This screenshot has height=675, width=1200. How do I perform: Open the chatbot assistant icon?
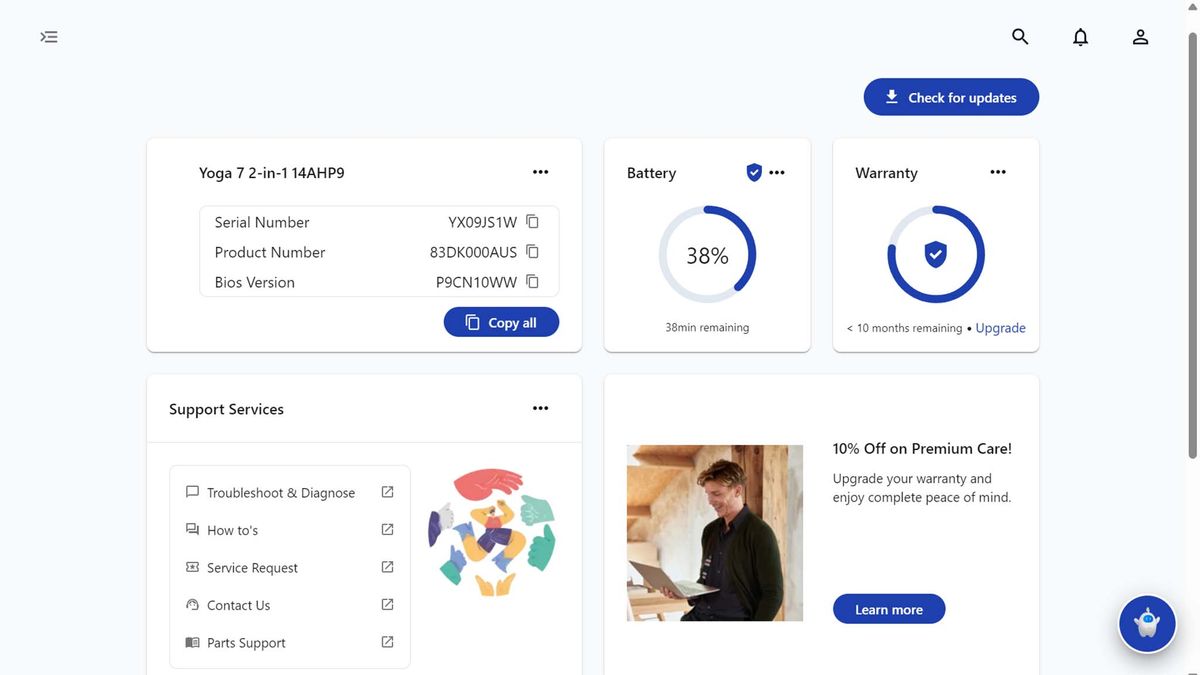[1147, 624]
